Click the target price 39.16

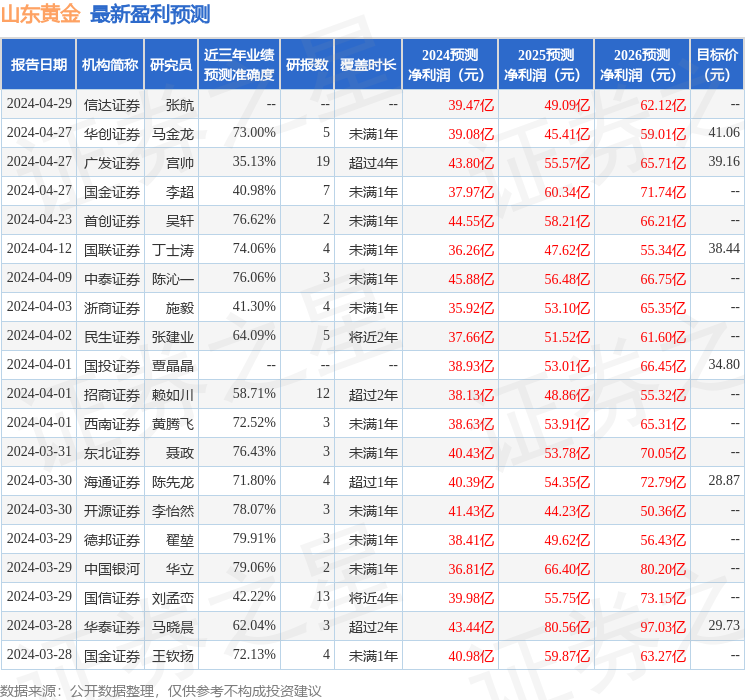724,161
